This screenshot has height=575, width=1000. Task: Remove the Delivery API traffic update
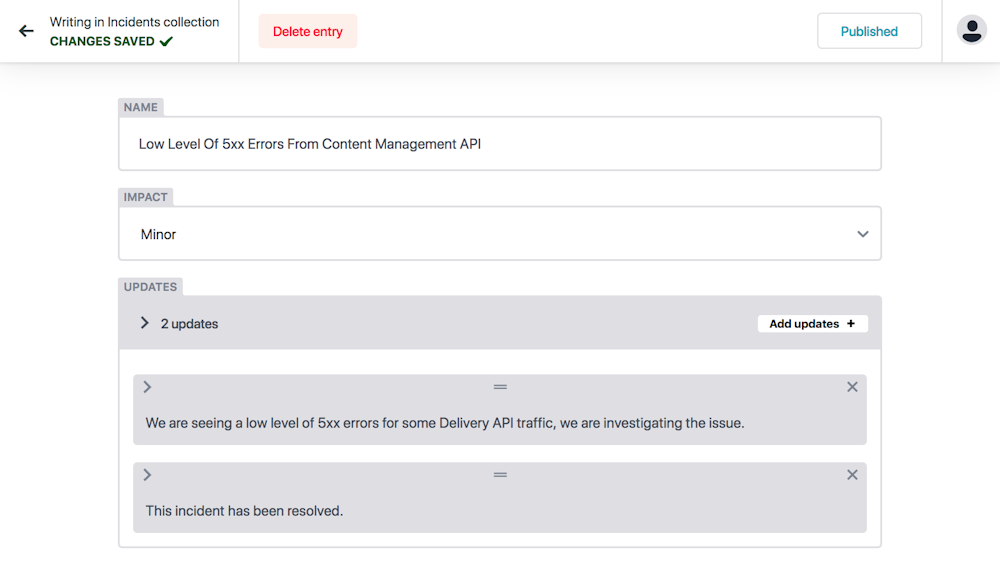pyautogui.click(x=852, y=387)
